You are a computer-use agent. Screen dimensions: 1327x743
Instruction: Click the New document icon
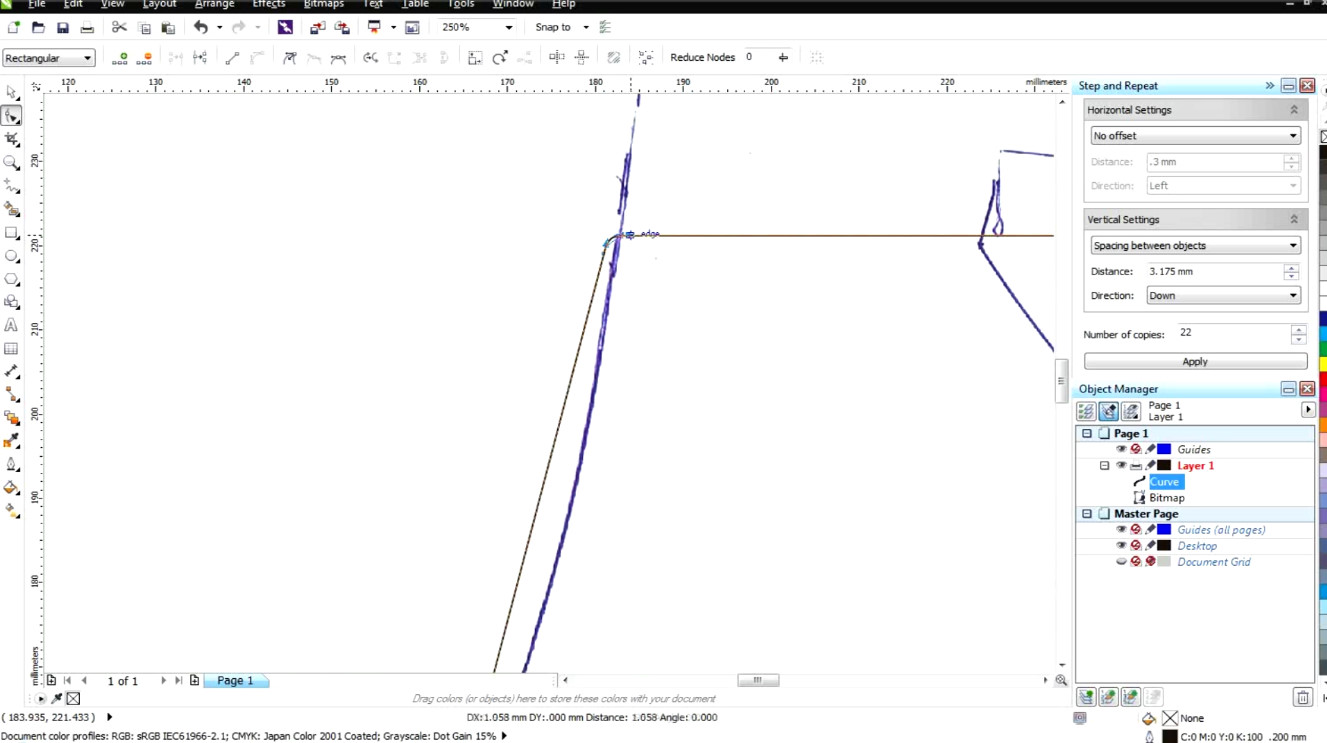click(14, 28)
